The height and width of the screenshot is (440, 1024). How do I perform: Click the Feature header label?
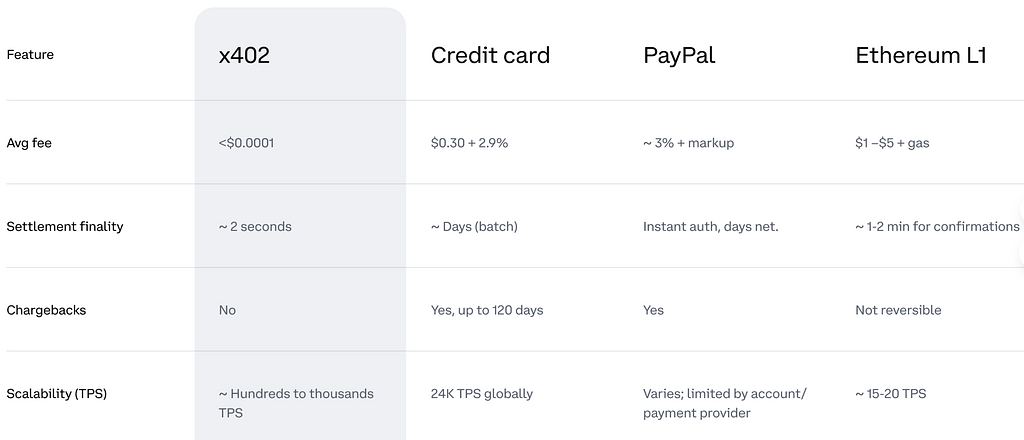coord(30,55)
